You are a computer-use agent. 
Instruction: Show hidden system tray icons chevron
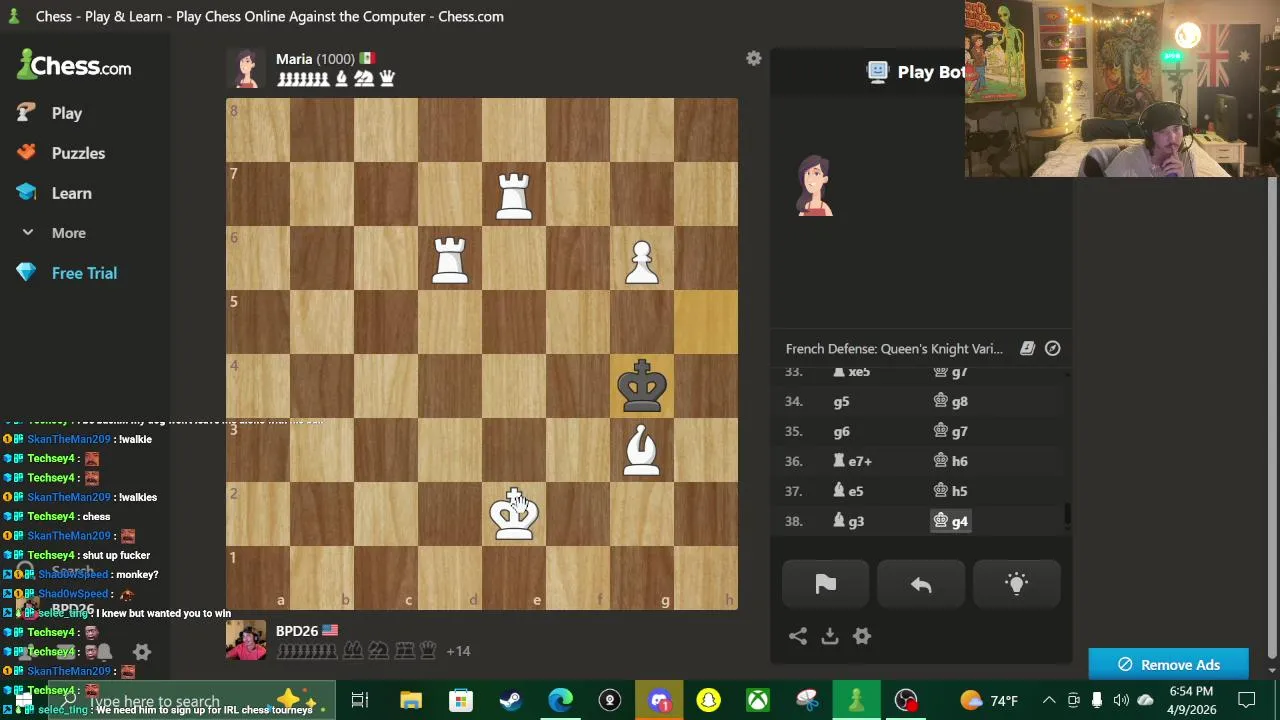[1049, 700]
